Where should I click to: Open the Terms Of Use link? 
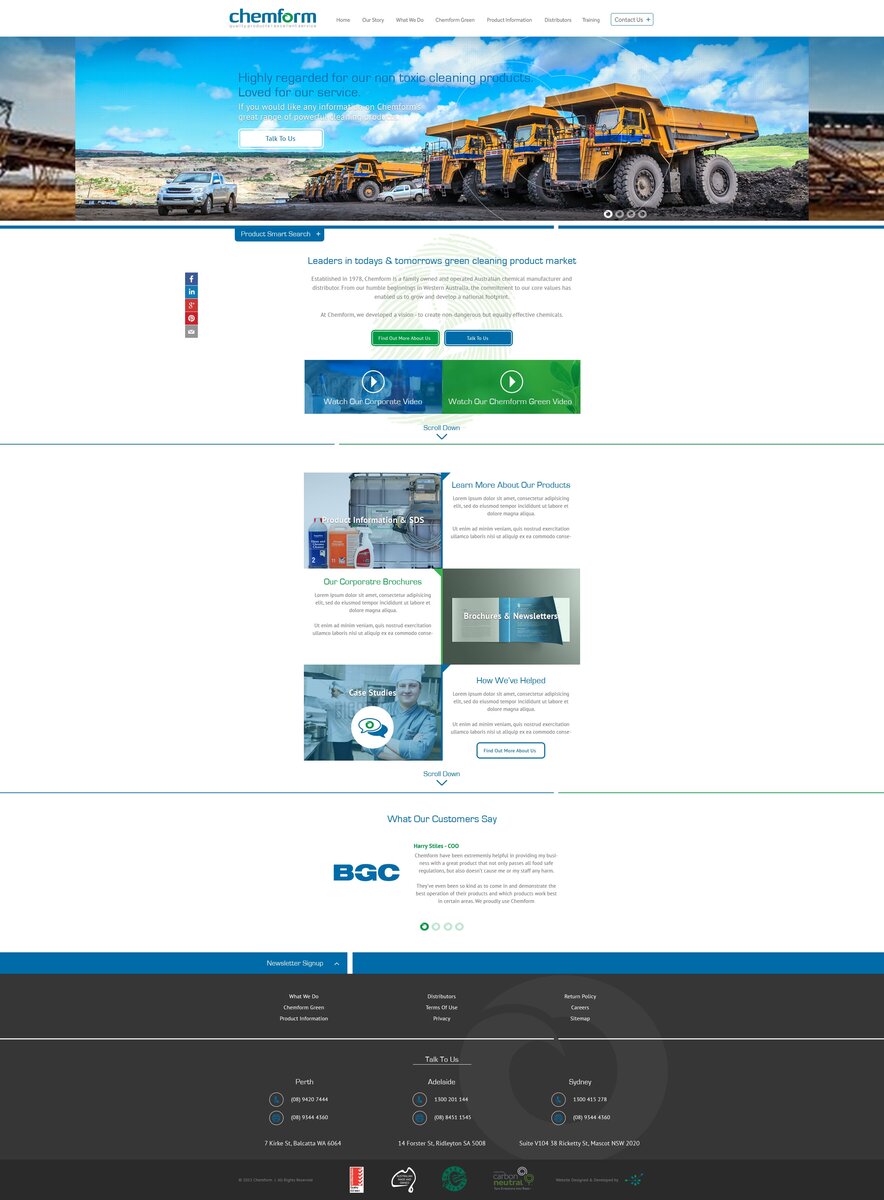(x=441, y=1007)
